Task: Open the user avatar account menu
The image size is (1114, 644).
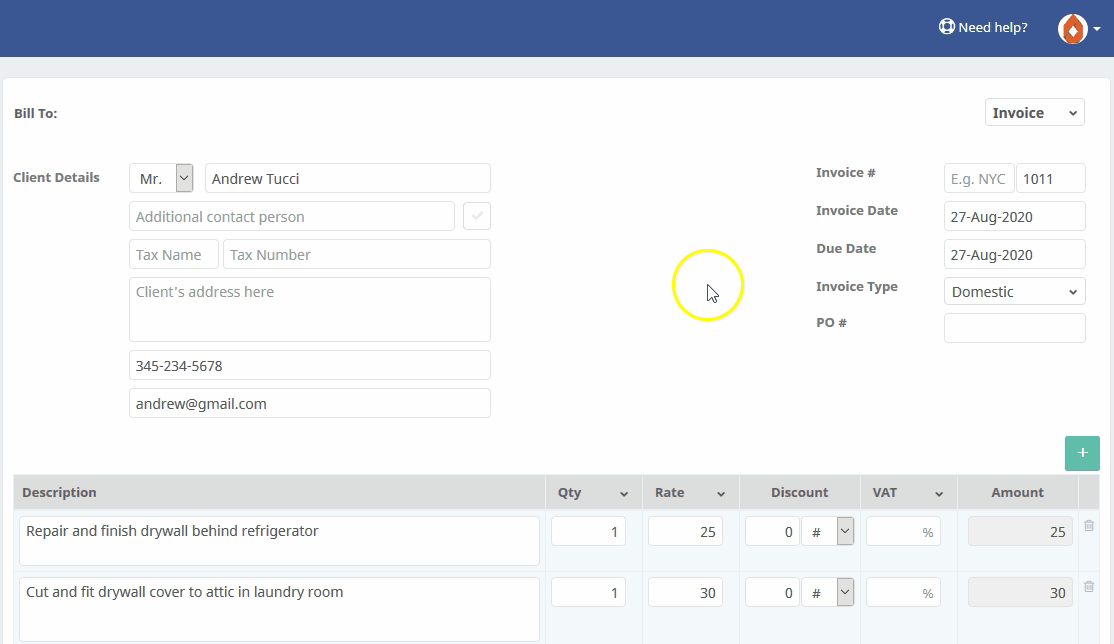Action: coord(1078,29)
